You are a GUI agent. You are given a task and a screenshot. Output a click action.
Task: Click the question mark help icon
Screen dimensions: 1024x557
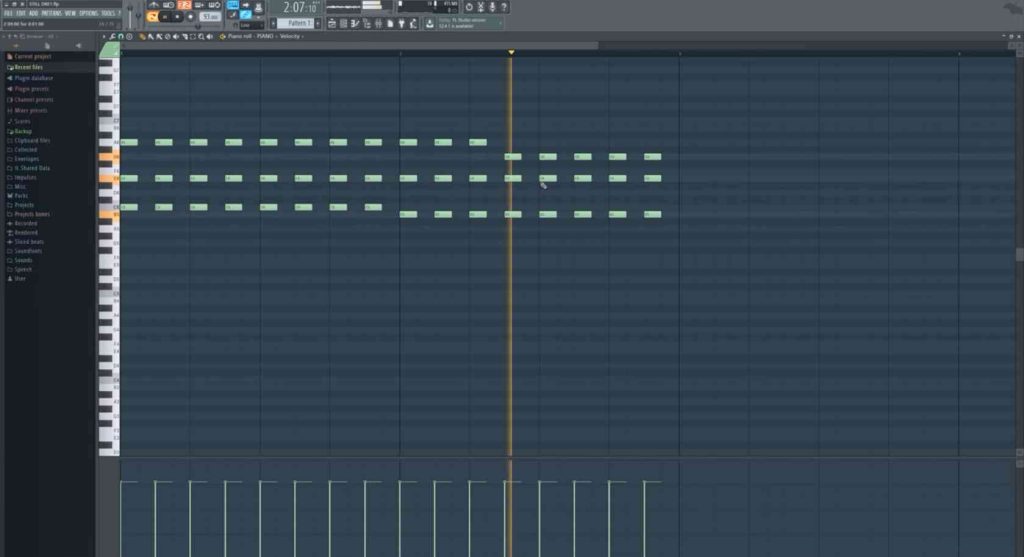pyautogui.click(x=504, y=7)
